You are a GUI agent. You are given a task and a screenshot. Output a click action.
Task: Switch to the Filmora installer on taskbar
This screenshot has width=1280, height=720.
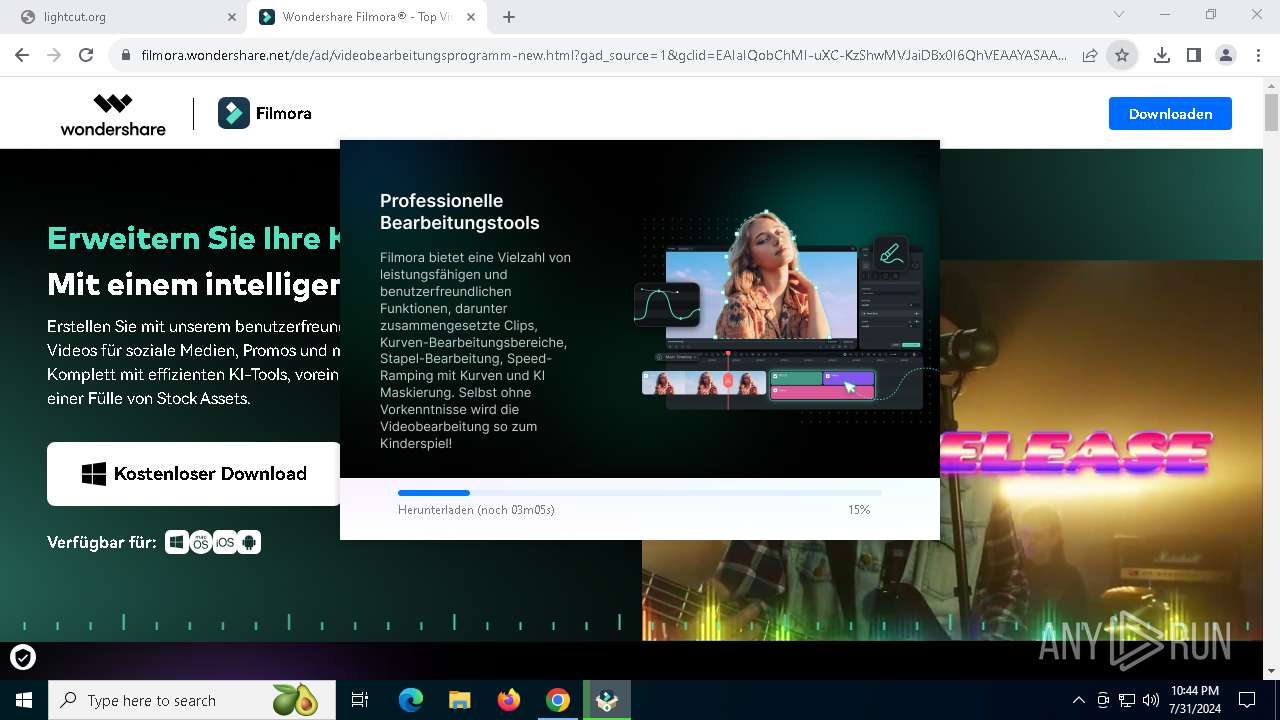tap(607, 700)
